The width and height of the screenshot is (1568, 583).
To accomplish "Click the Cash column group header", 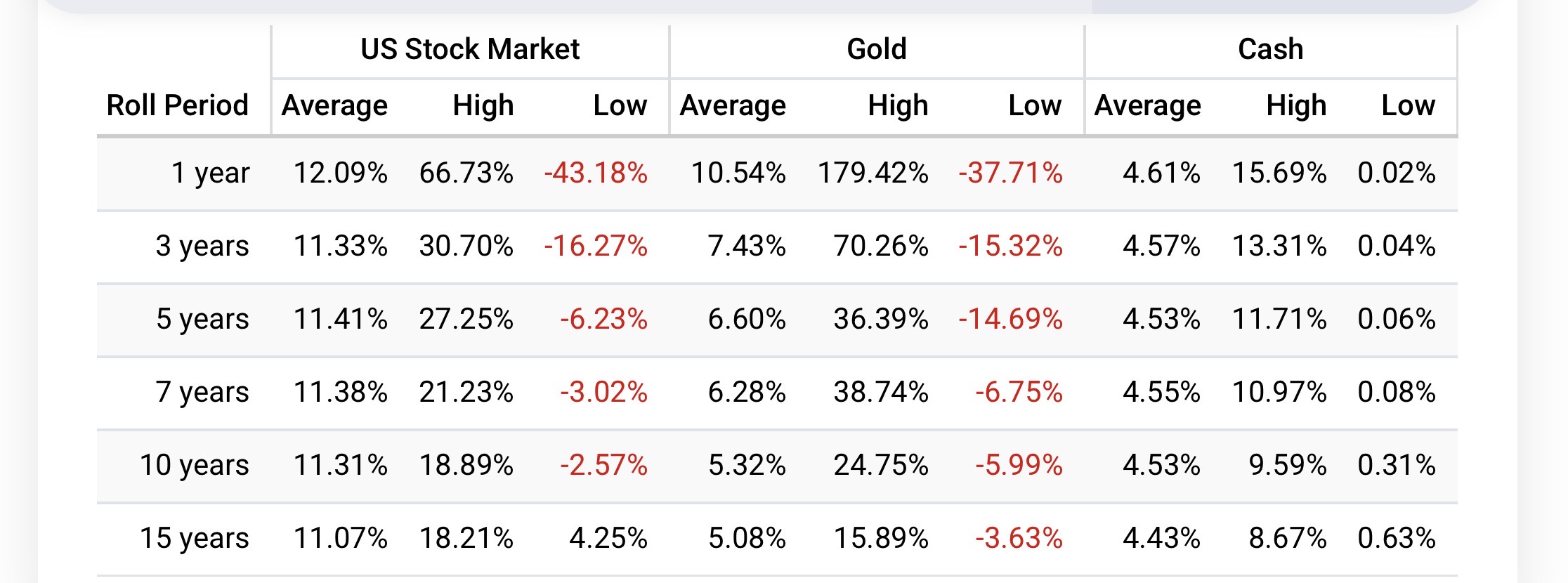I will click(1270, 49).
